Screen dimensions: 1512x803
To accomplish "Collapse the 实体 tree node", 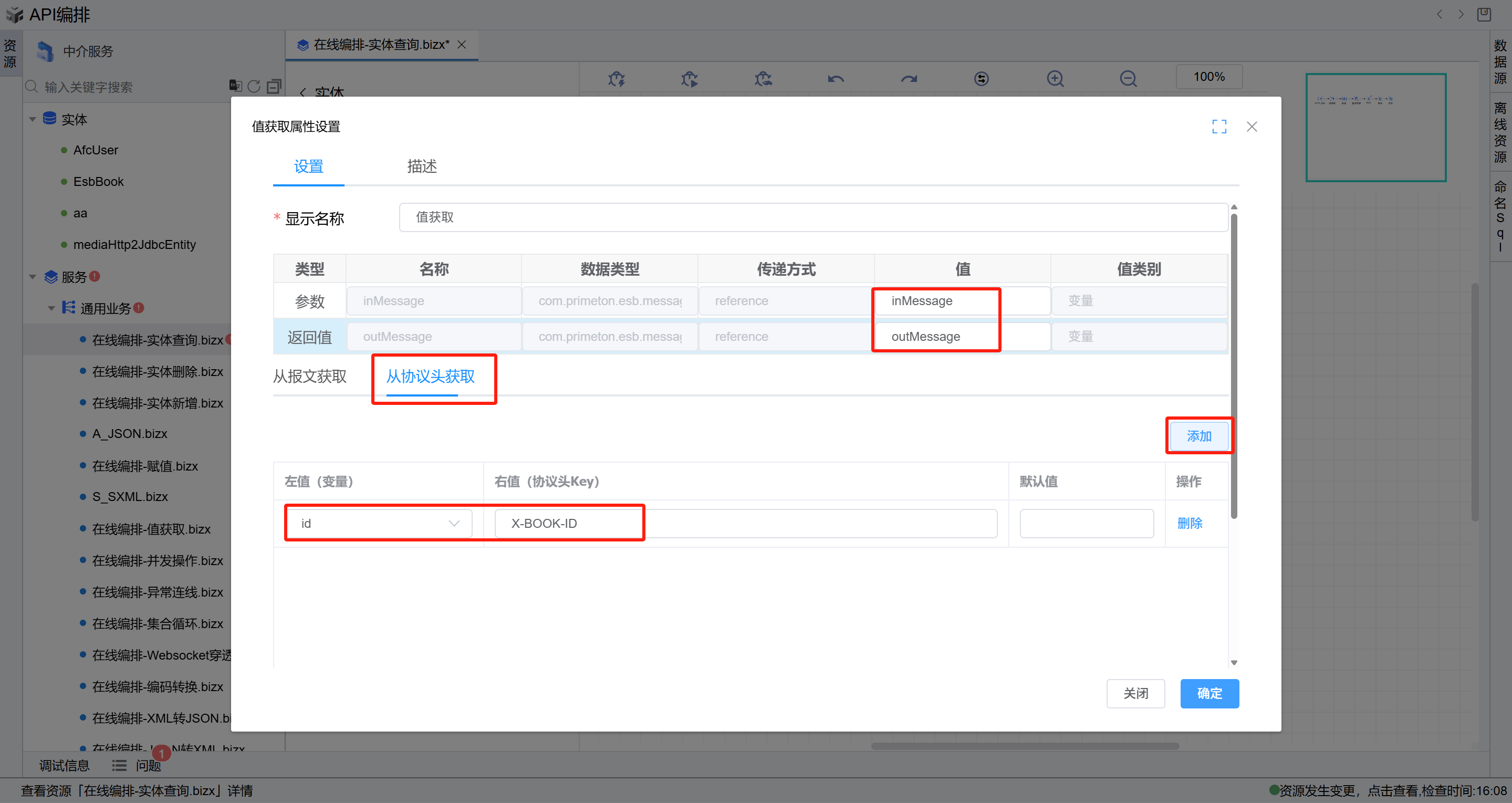I will (33, 119).
